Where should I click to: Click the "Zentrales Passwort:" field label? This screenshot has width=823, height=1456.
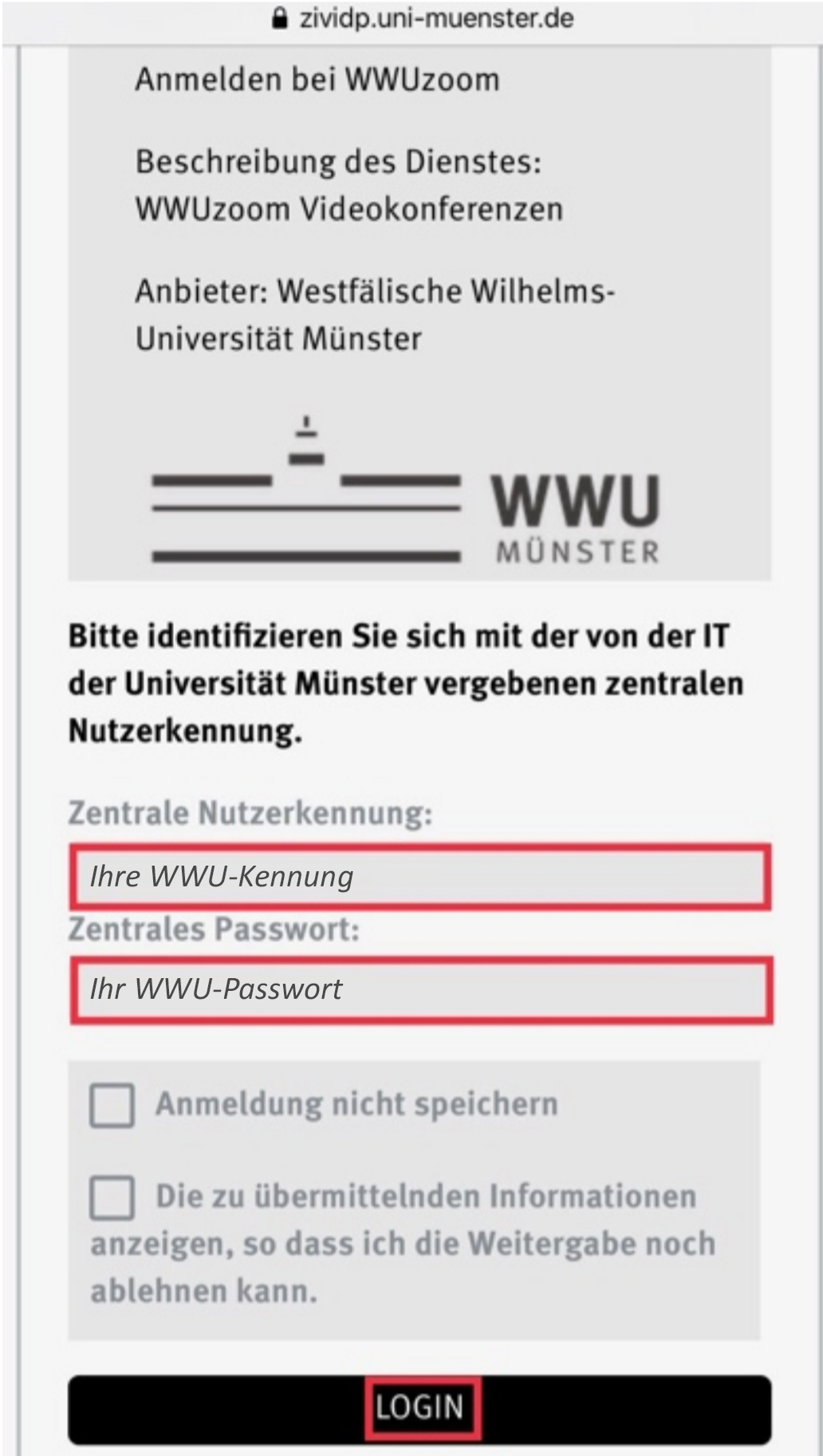214,929
